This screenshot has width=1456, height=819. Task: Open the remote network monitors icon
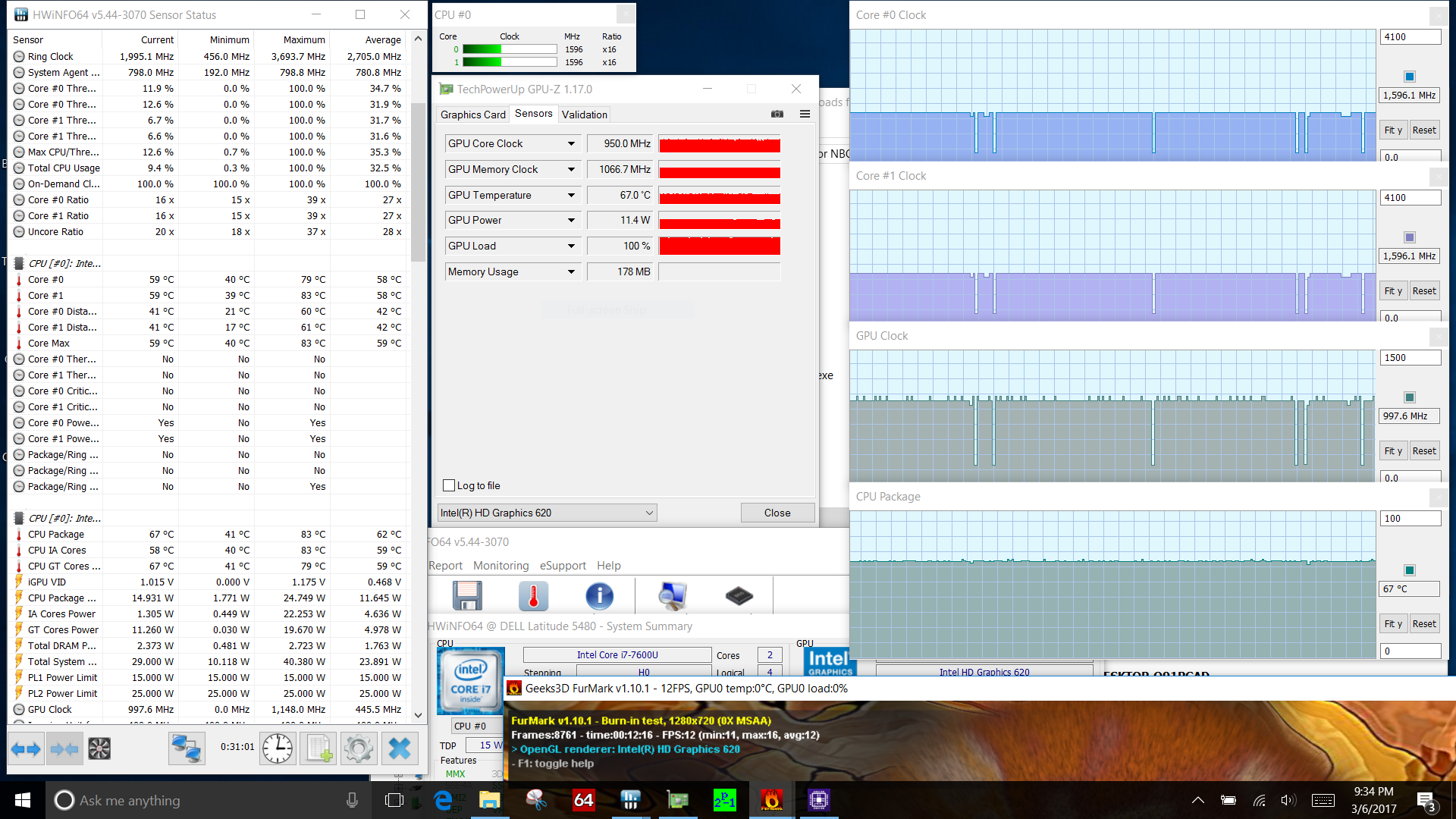pos(186,749)
